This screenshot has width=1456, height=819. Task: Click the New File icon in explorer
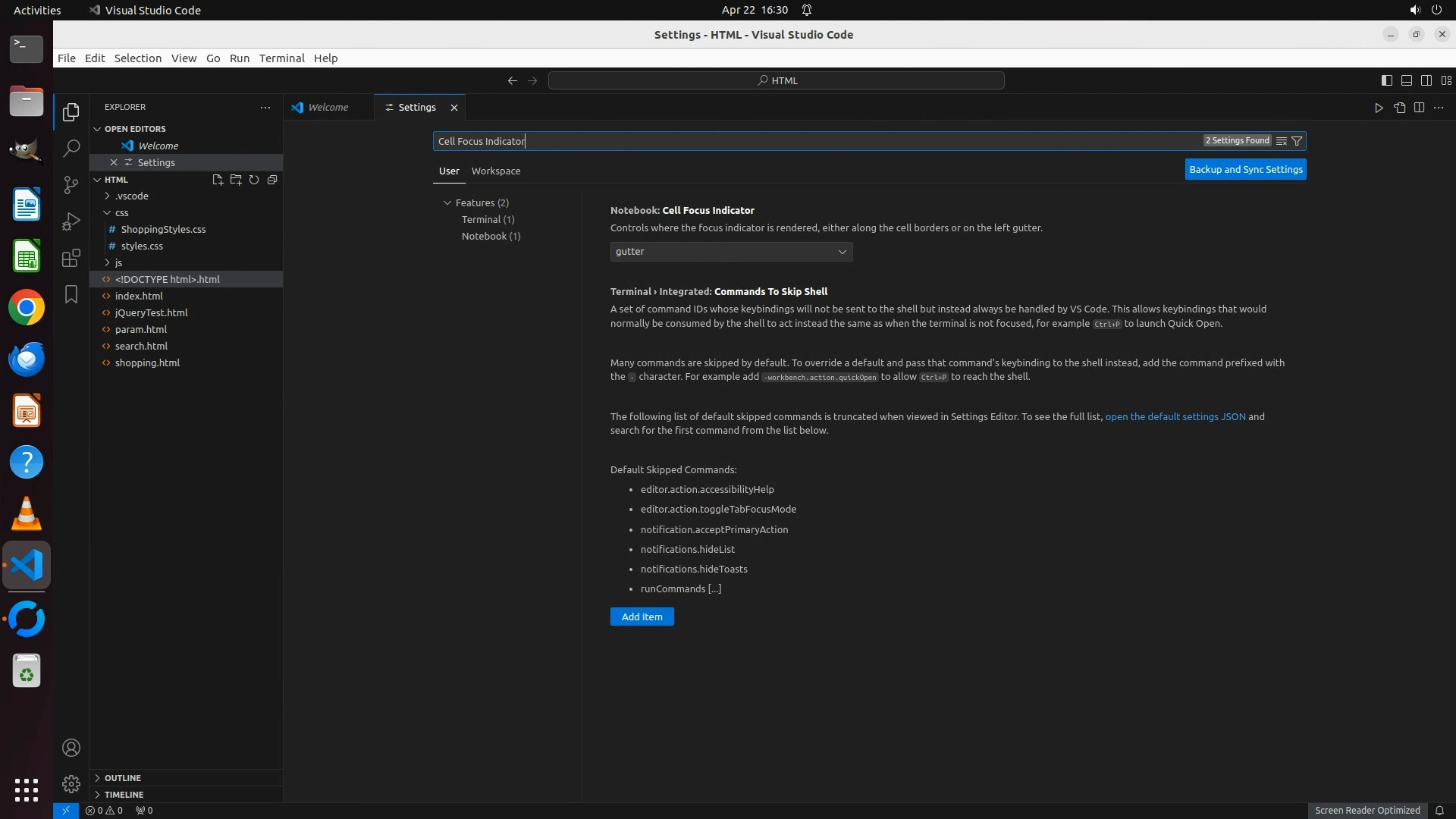218,180
